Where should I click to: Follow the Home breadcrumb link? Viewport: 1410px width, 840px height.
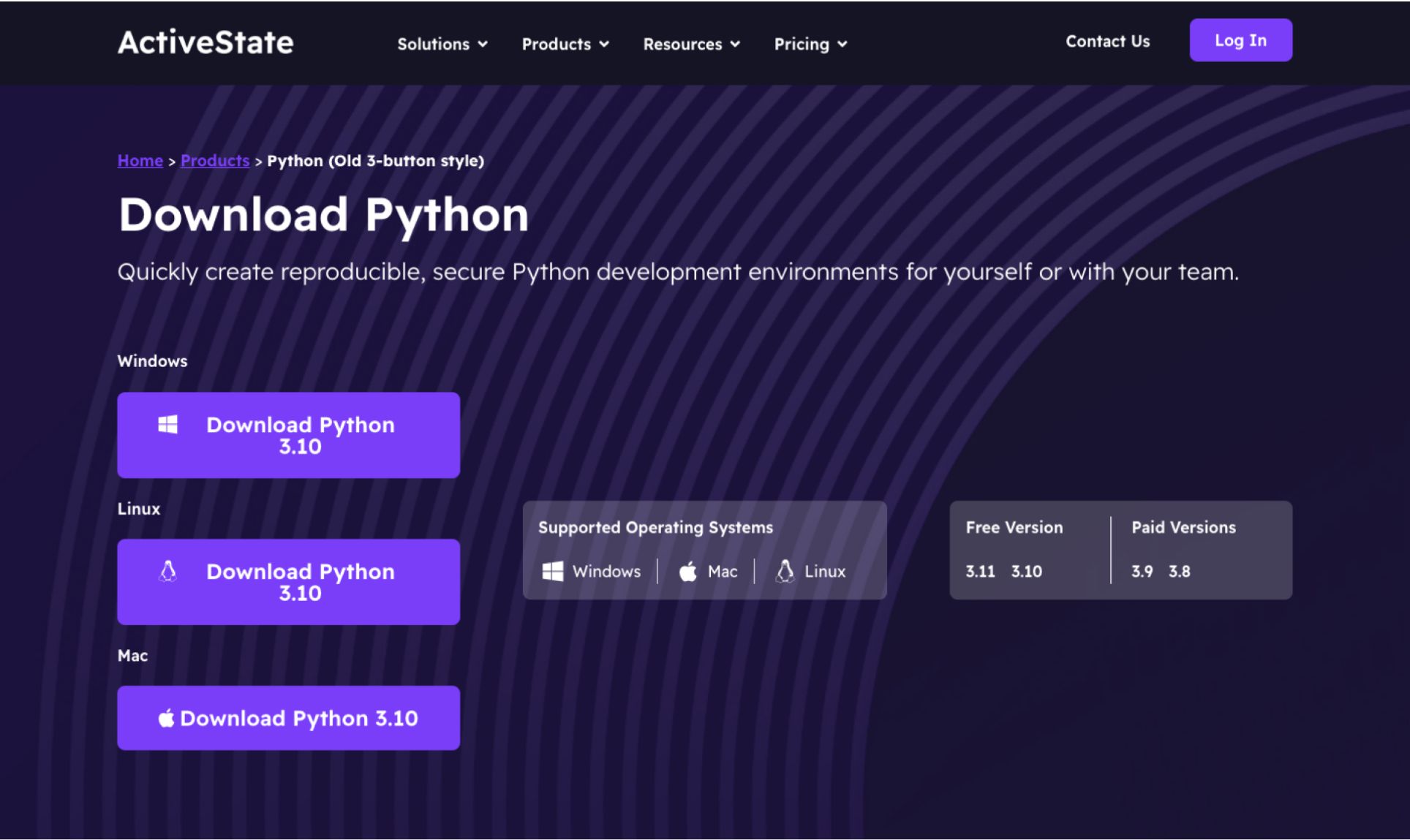tap(140, 160)
